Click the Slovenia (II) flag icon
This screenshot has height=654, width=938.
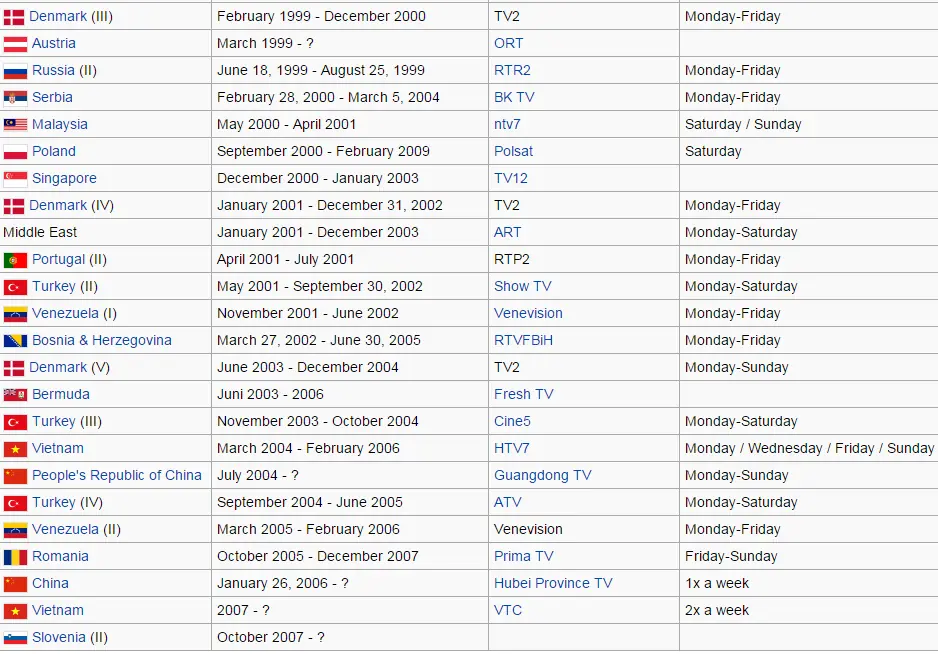tap(15, 638)
